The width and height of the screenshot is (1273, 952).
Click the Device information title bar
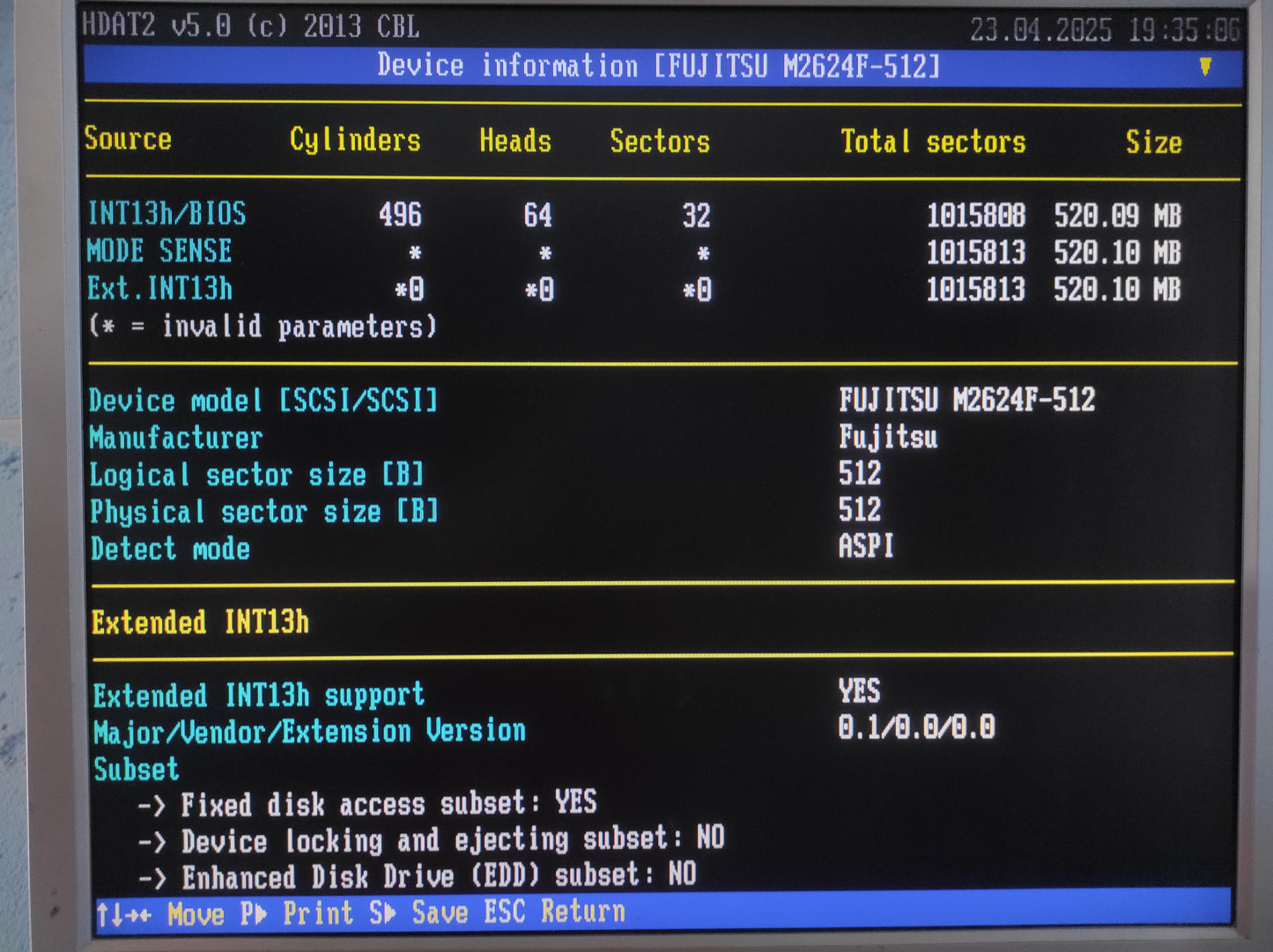(657, 66)
